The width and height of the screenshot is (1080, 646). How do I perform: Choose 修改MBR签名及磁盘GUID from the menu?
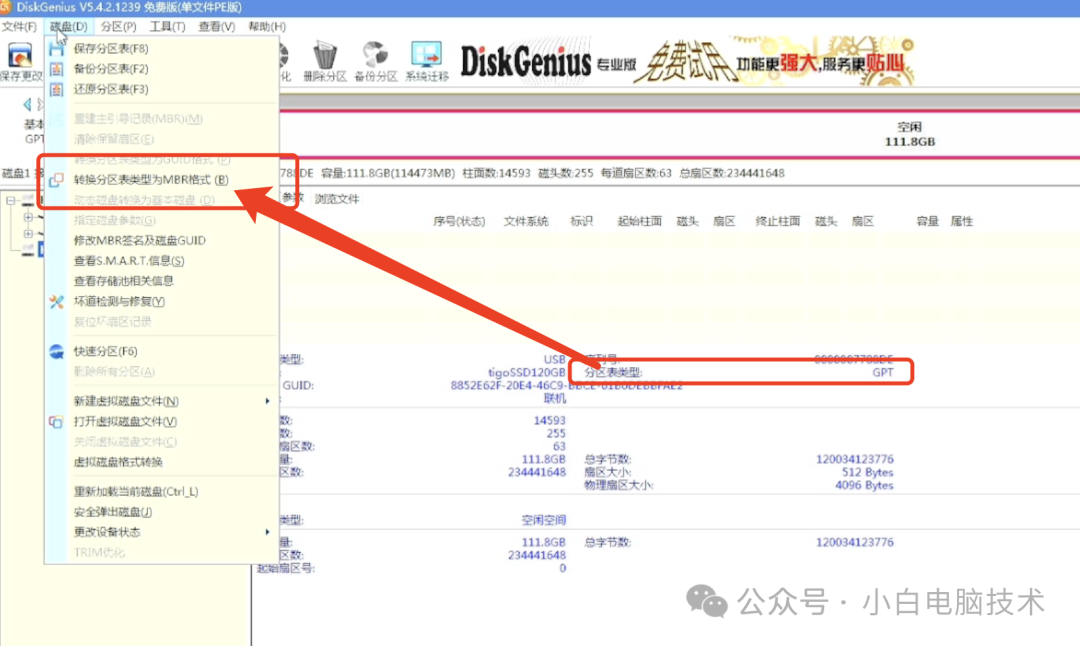pos(140,240)
